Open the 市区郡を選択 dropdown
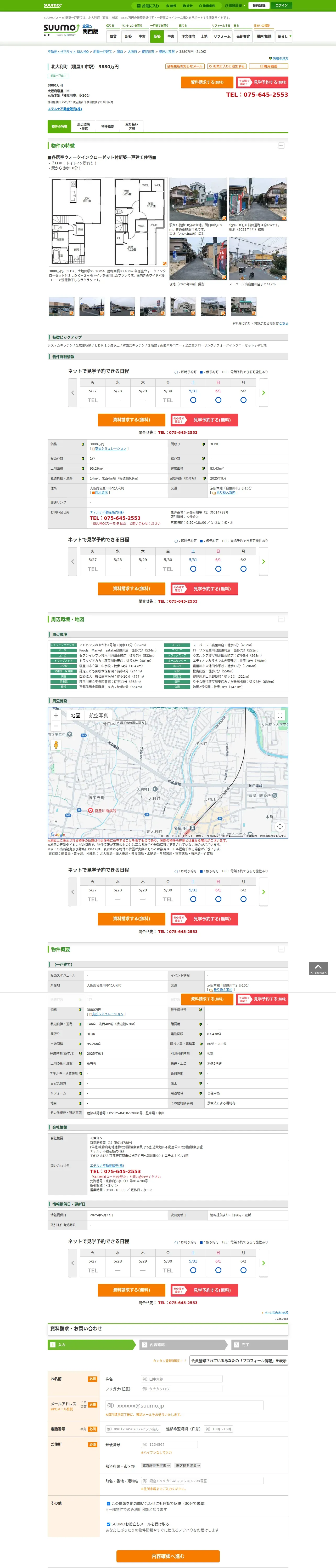Viewport: 336px width, 1568px height. 188,1466
